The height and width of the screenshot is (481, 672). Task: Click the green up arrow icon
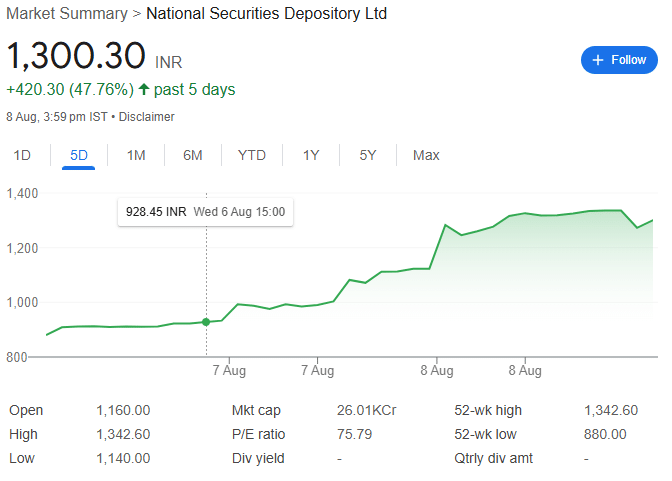[x=144, y=89]
